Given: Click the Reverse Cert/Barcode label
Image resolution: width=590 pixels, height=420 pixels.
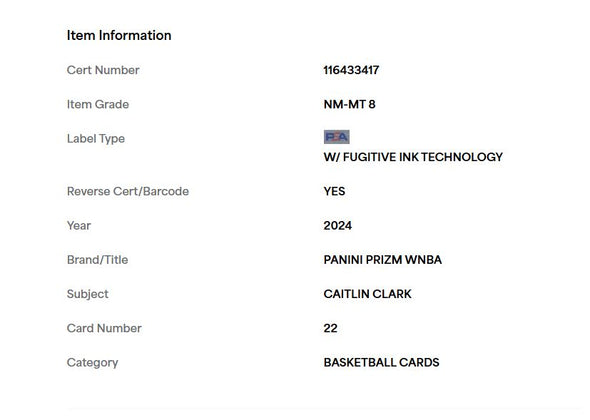Looking at the screenshot, I should pyautogui.click(x=128, y=191).
